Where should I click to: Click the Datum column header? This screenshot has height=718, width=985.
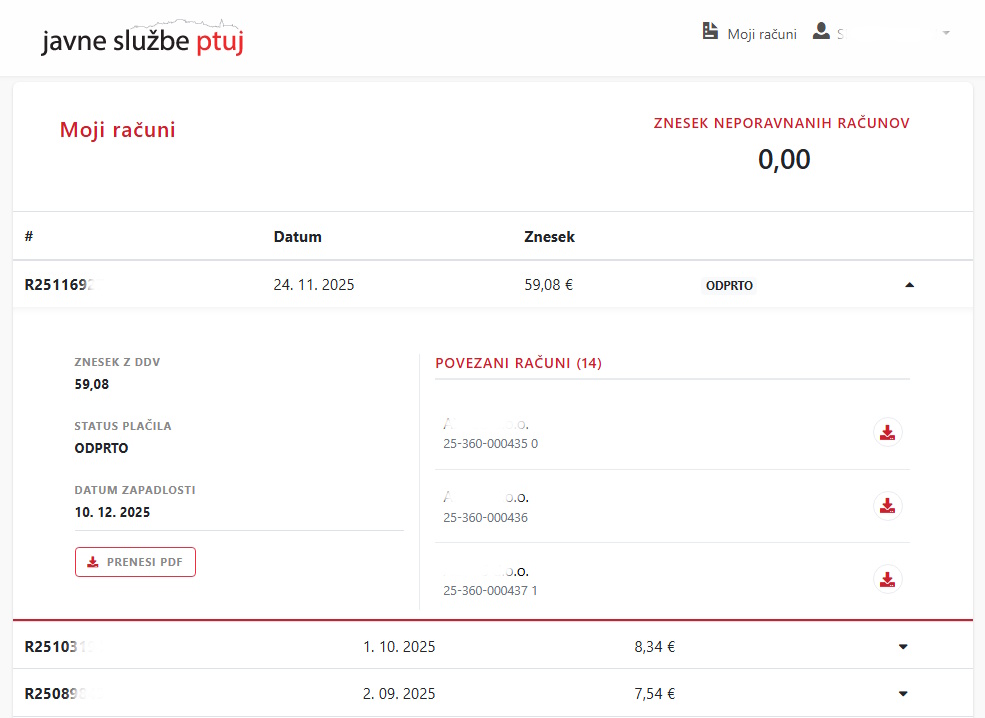(x=297, y=237)
